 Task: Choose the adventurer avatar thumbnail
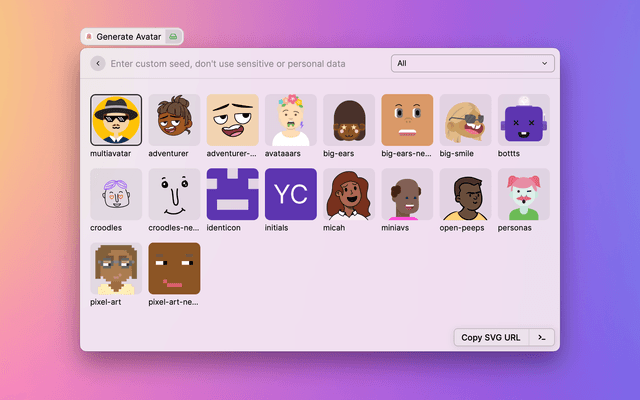(174, 120)
